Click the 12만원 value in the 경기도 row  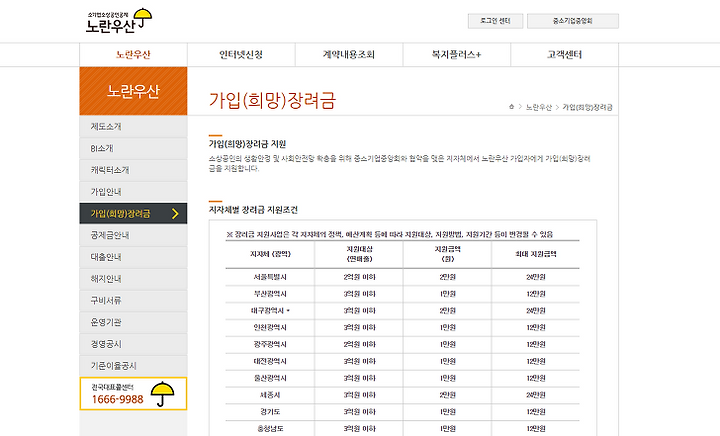coord(535,412)
